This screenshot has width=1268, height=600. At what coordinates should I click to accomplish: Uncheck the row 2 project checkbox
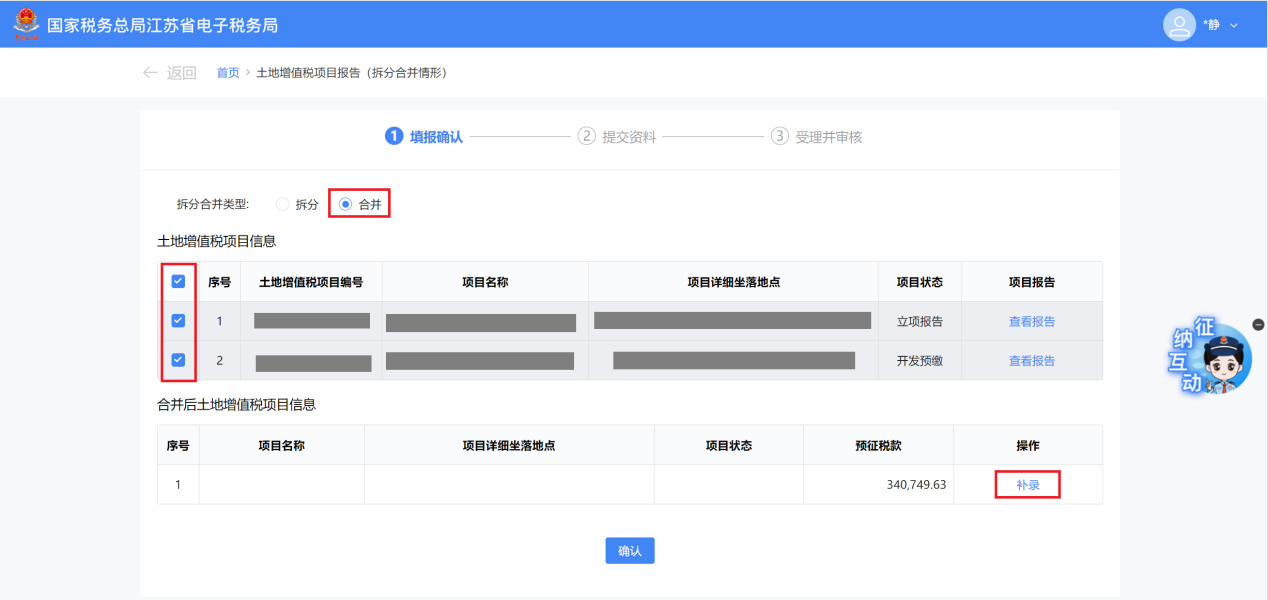(178, 360)
